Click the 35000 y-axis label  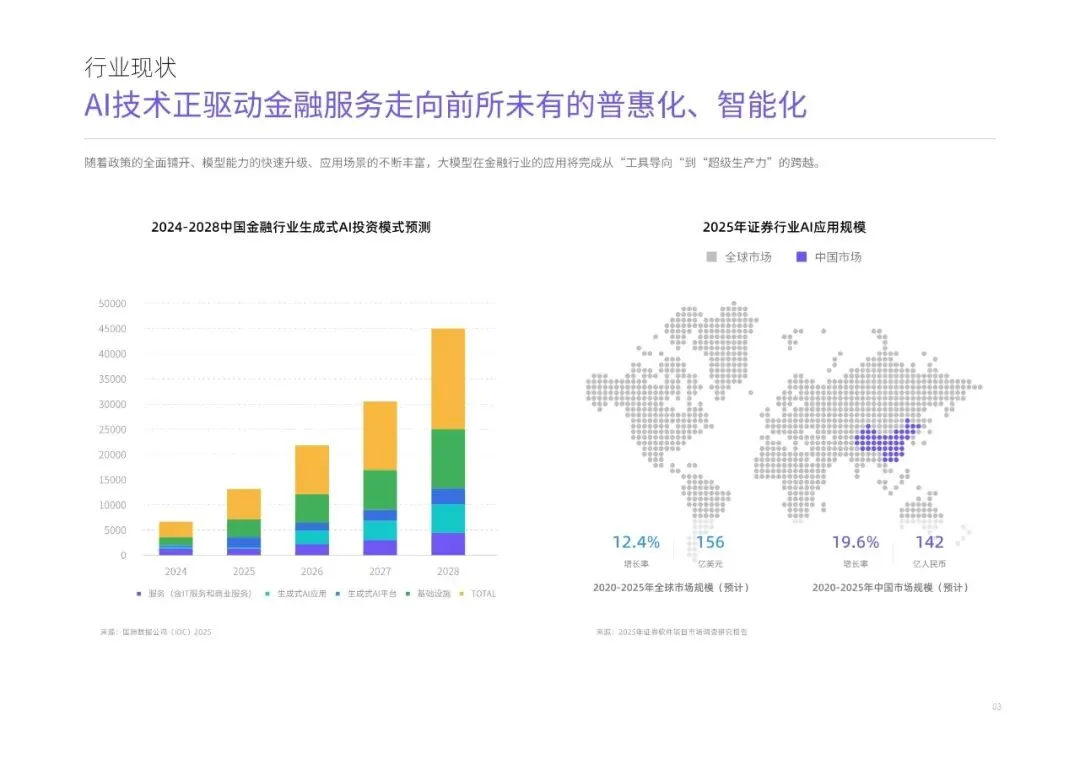[x=112, y=379]
